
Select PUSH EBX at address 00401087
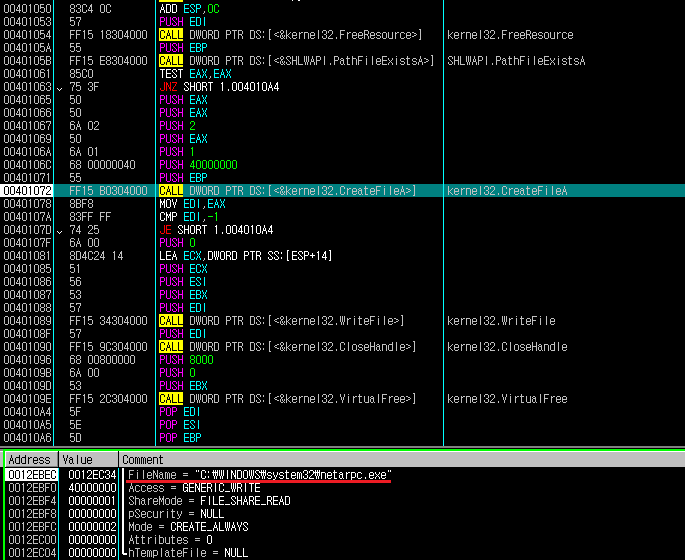[183, 295]
